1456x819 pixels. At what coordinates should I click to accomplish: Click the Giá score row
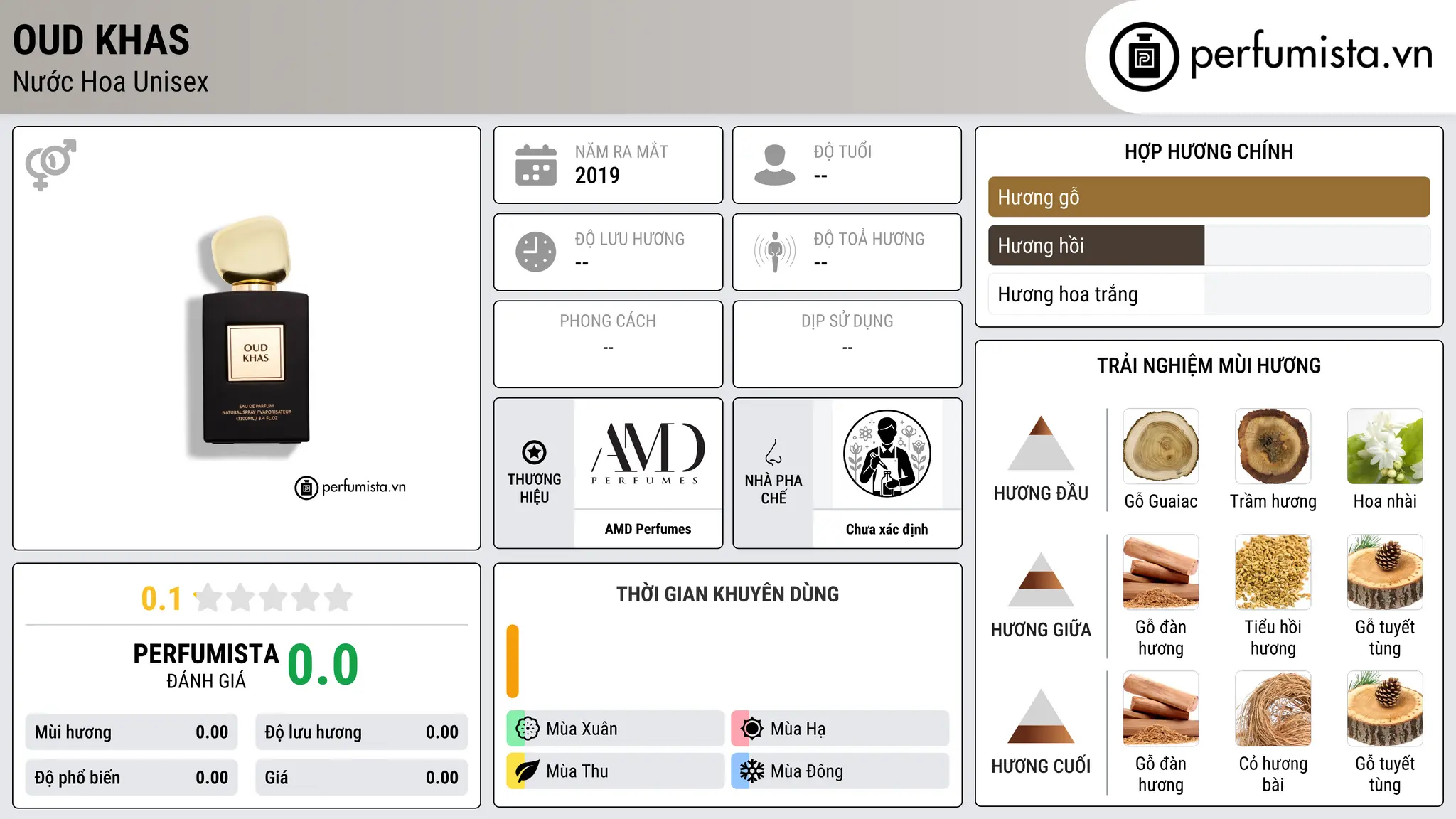(x=361, y=778)
